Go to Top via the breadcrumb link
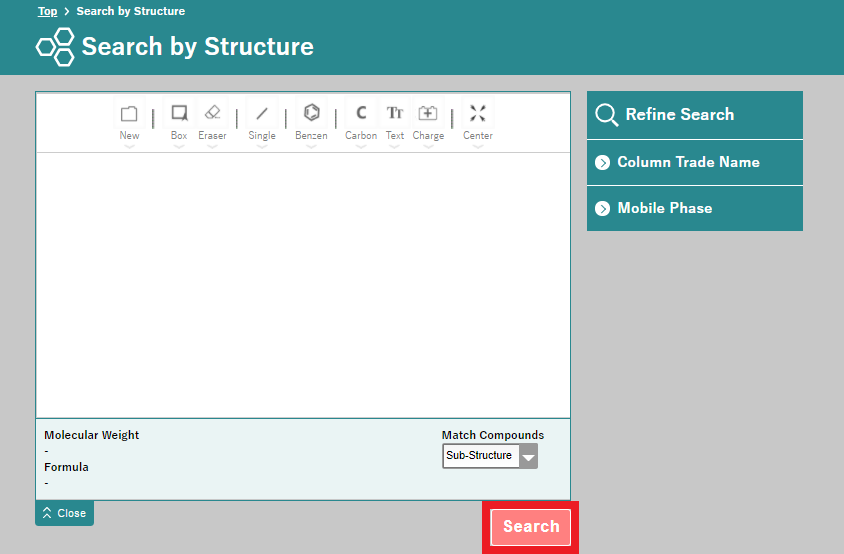This screenshot has width=844, height=554. (47, 11)
